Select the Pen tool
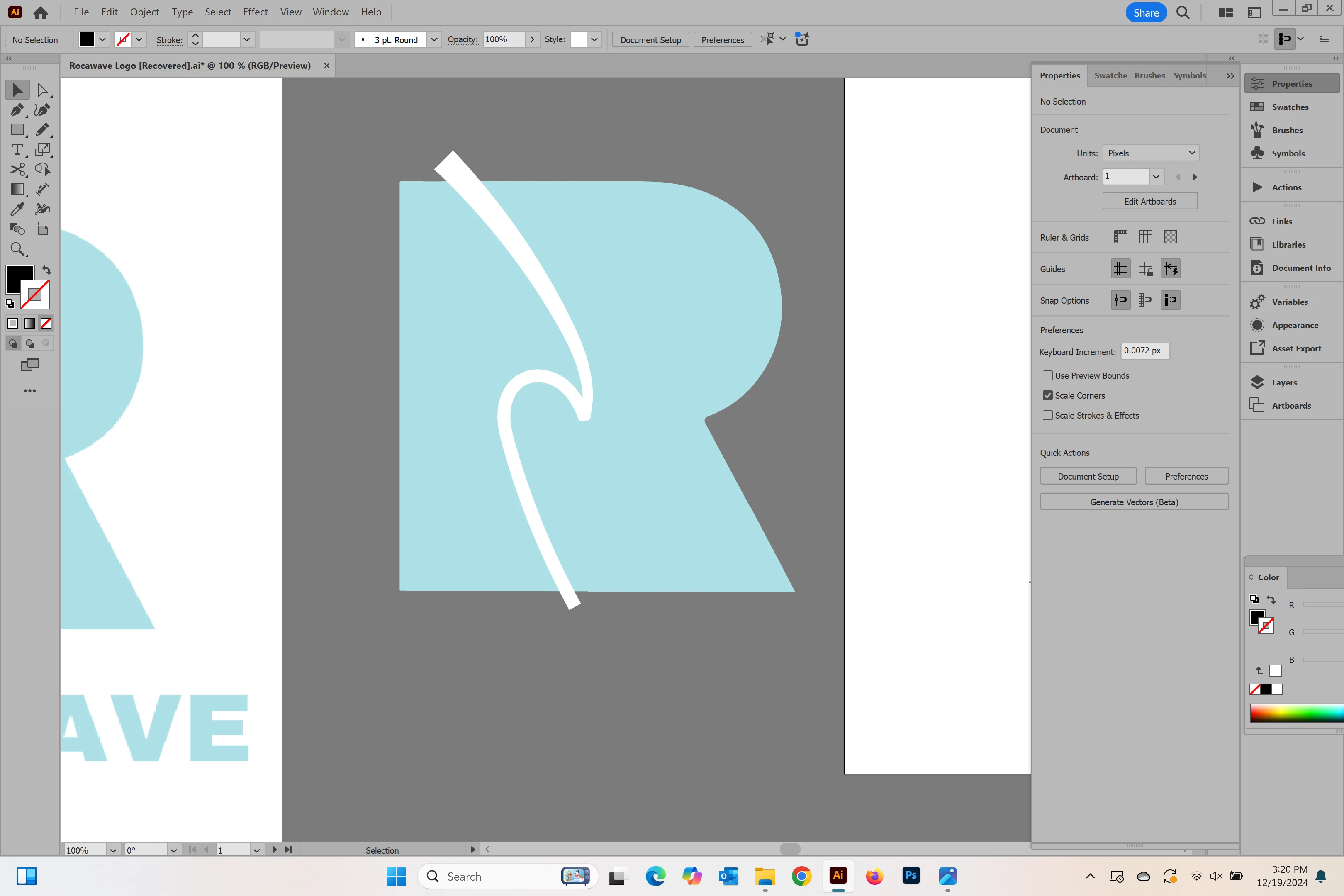This screenshot has height=896, width=1344. point(17,110)
